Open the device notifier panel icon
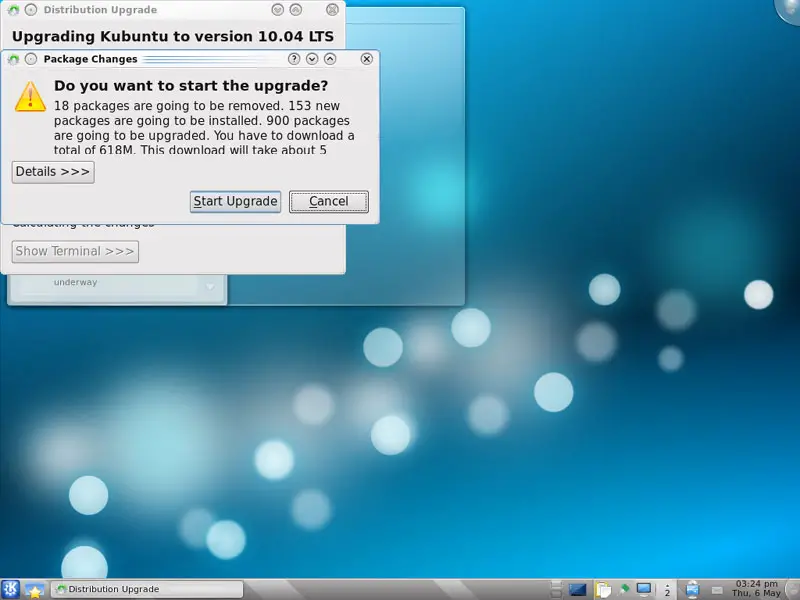 pos(692,590)
